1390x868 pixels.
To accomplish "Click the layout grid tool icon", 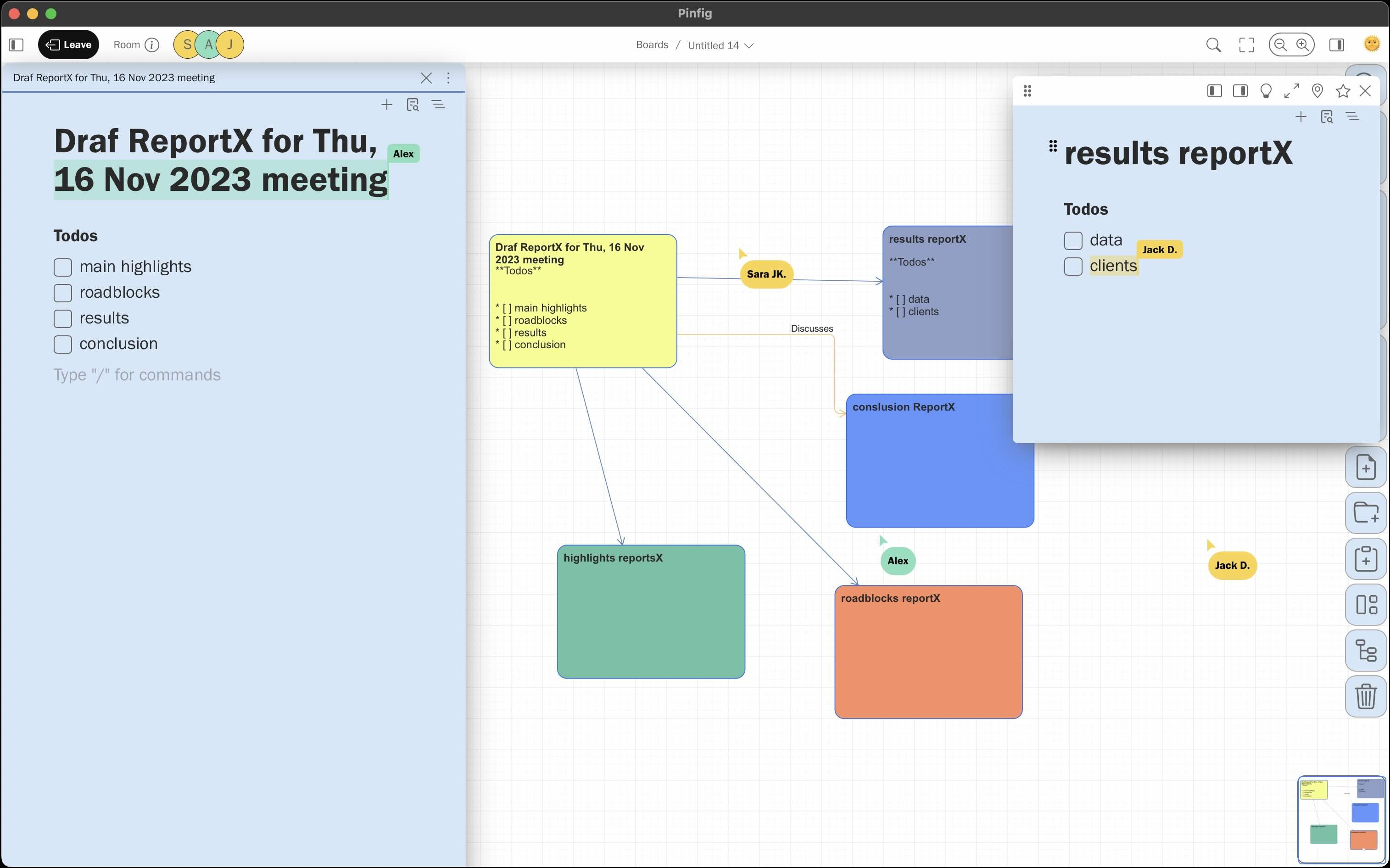I will coord(1365,605).
